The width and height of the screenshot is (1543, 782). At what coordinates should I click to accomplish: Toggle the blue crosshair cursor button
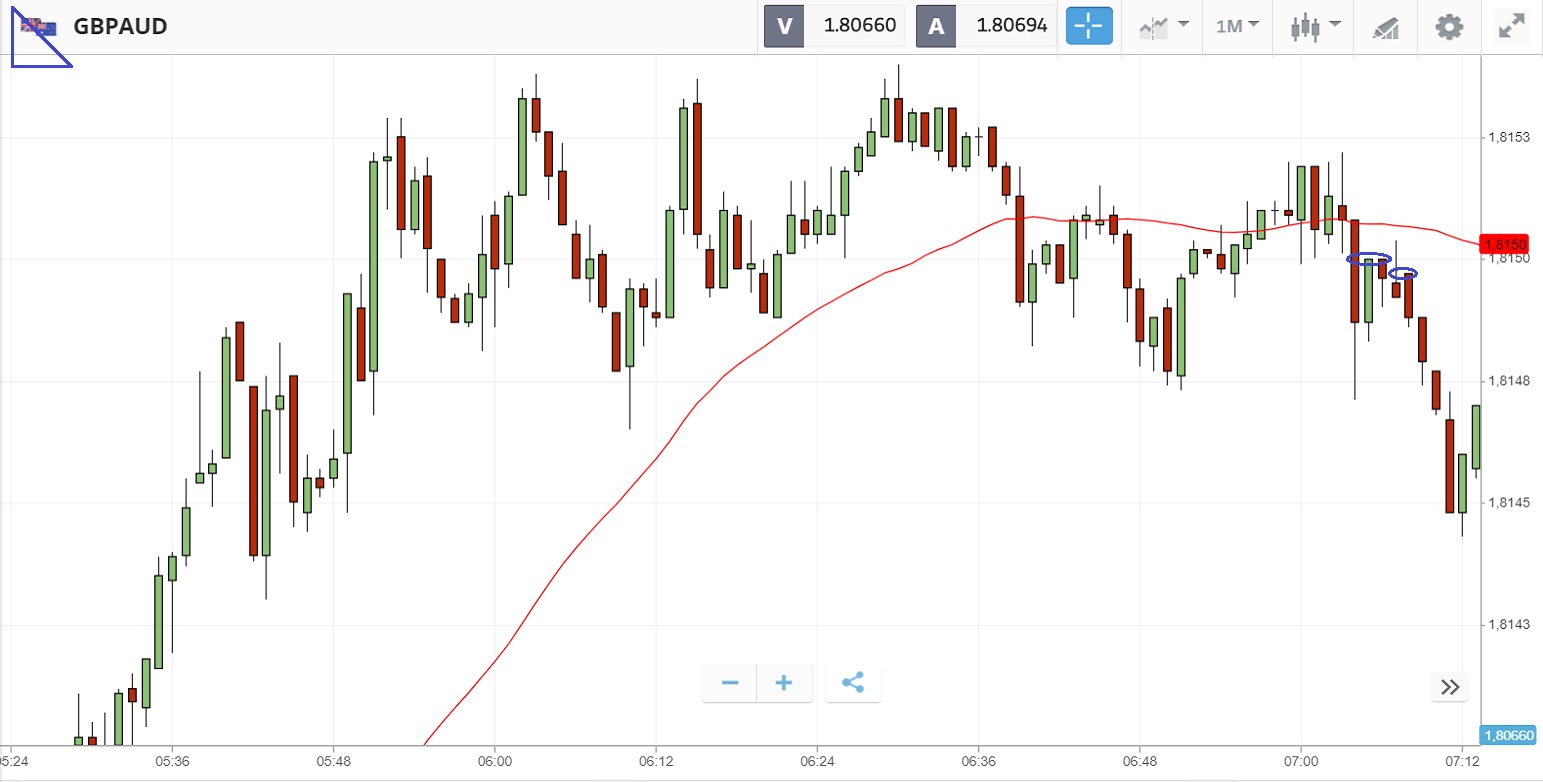coord(1089,26)
